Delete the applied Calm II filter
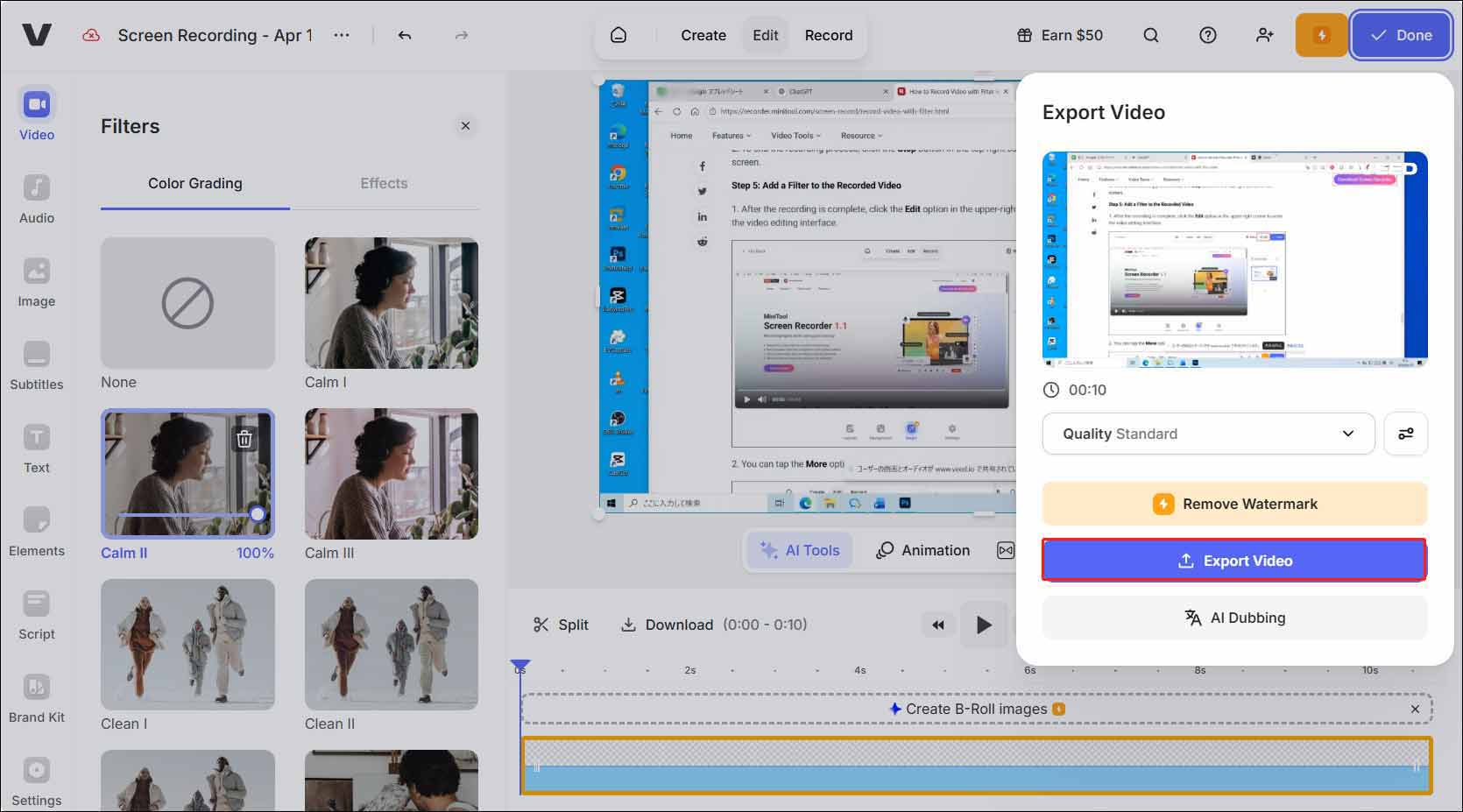Image resolution: width=1463 pixels, height=812 pixels. pos(245,439)
